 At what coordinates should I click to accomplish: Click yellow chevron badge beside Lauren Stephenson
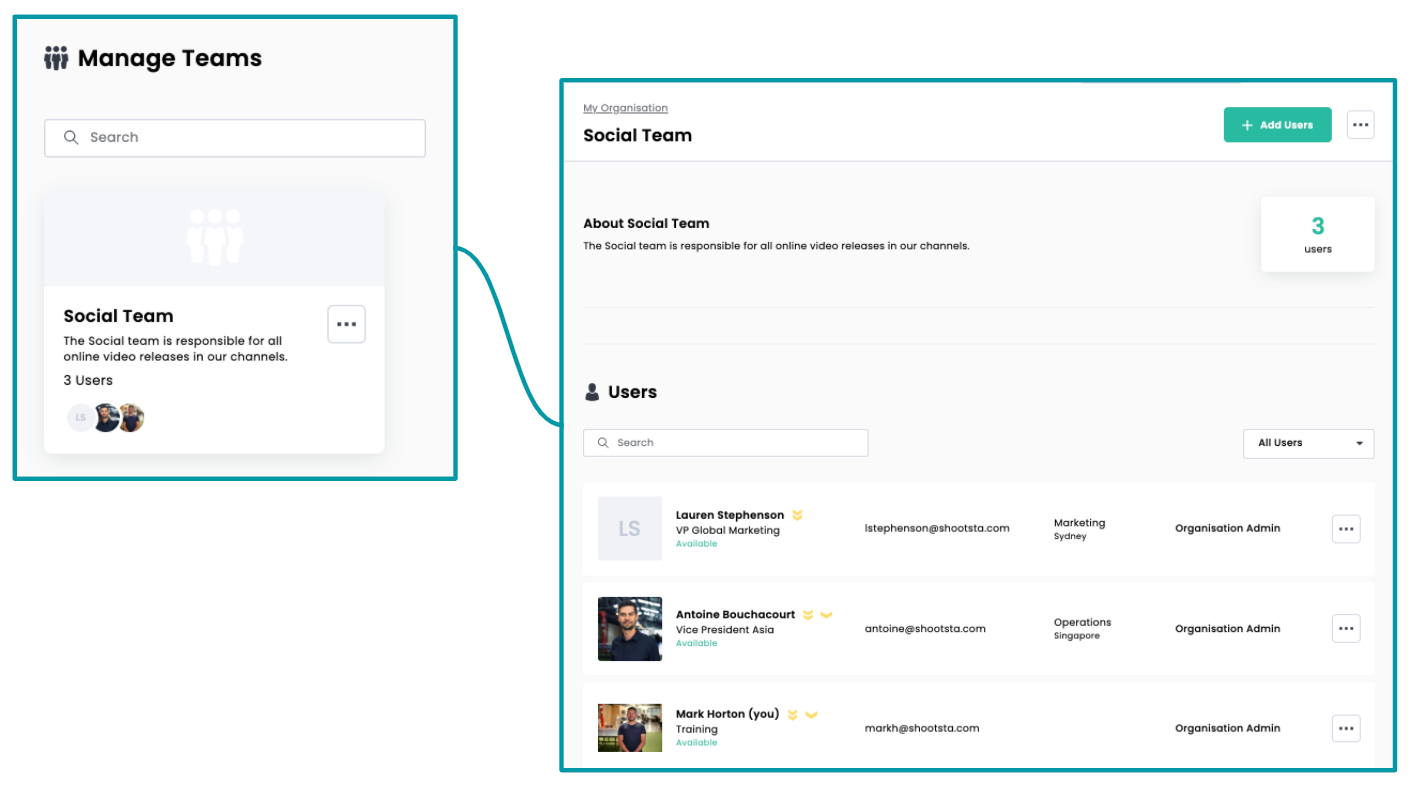pos(797,515)
